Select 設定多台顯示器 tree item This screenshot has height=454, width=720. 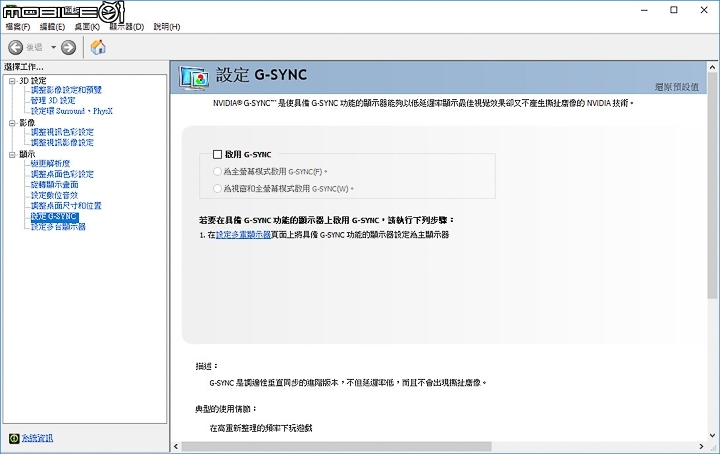click(58, 227)
